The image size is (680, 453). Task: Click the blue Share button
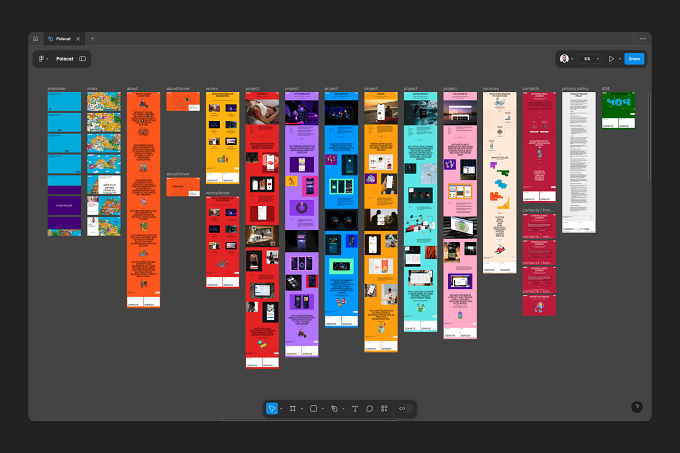(634, 59)
